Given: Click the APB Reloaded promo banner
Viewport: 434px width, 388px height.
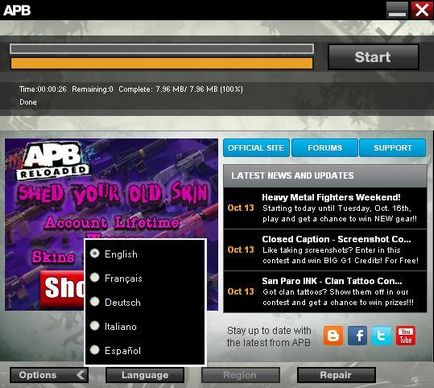Looking at the screenshot, I should (x=111, y=224).
